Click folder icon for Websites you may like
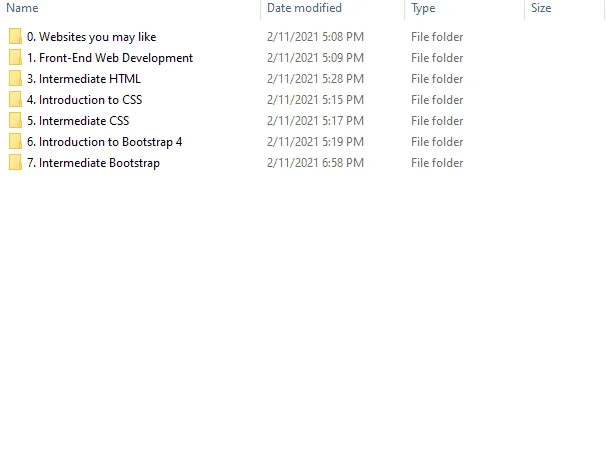This screenshot has height=452, width=607. point(15,36)
